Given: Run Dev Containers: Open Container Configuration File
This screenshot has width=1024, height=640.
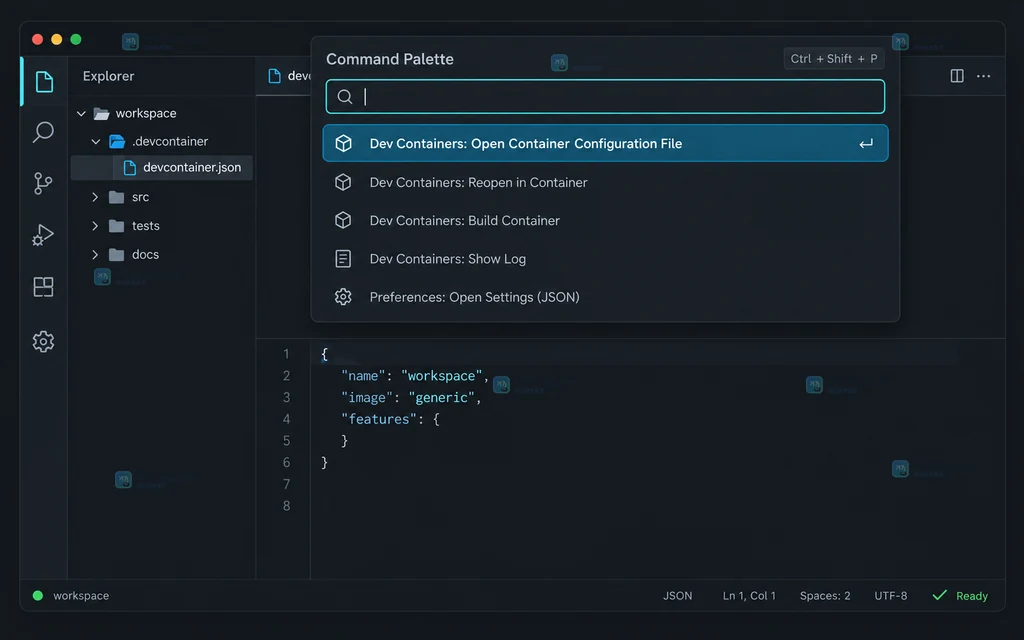Looking at the screenshot, I should point(605,143).
